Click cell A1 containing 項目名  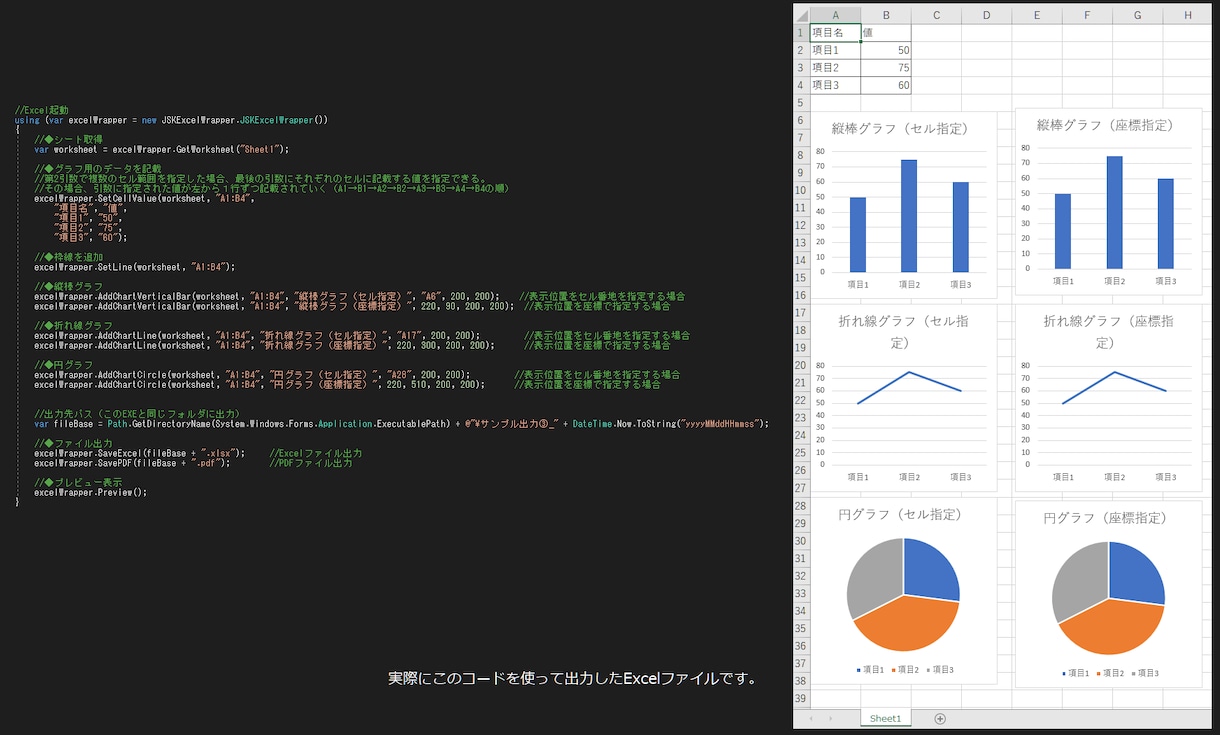point(835,32)
